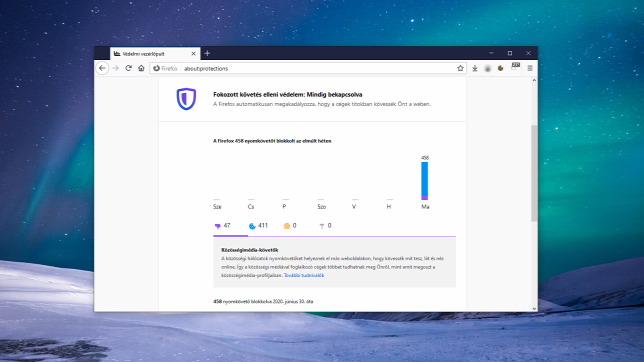Select the cross-site cookies tab 411
The height and width of the screenshot is (362, 644).
coord(258,226)
